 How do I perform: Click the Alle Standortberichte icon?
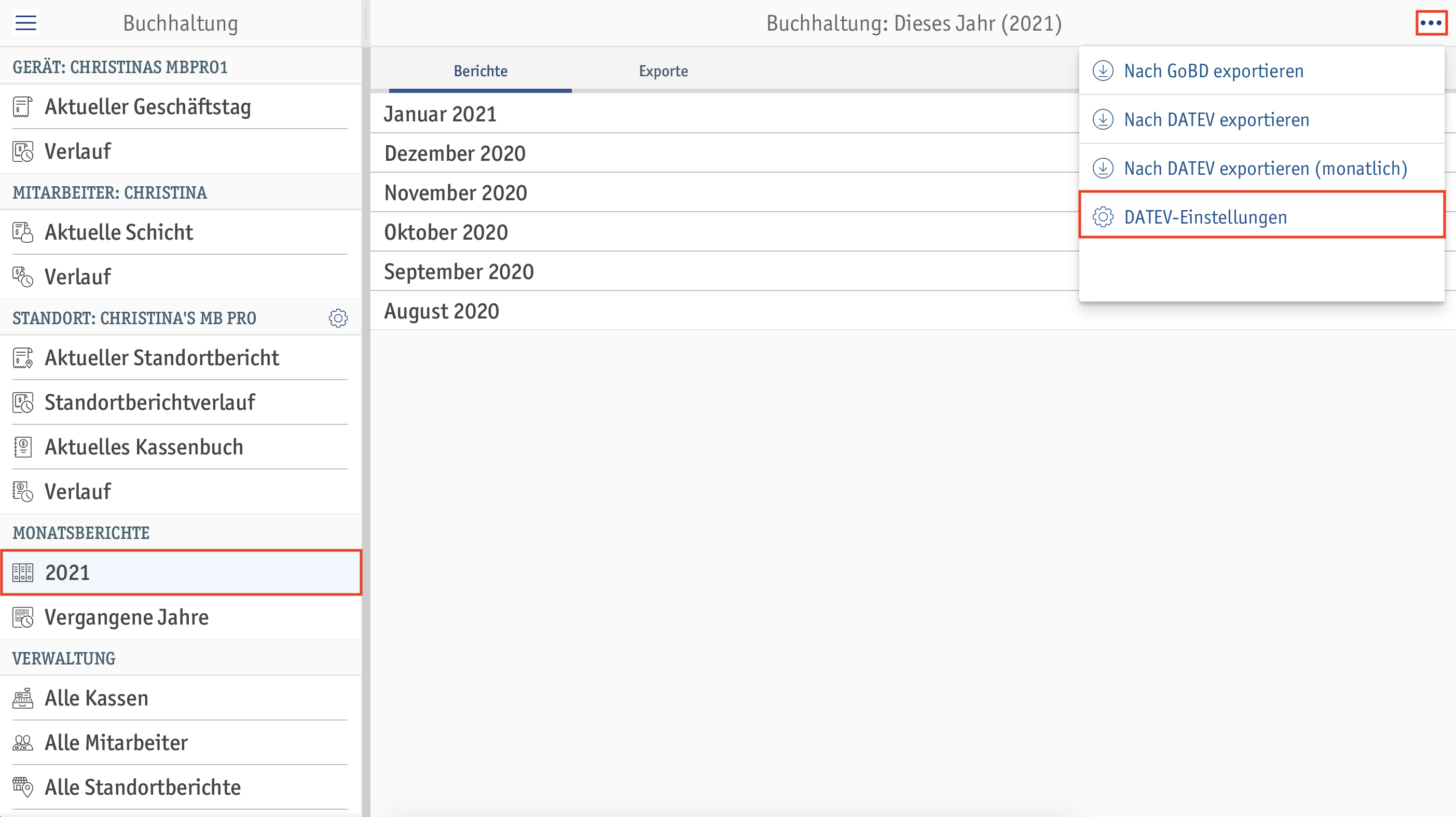click(23, 787)
